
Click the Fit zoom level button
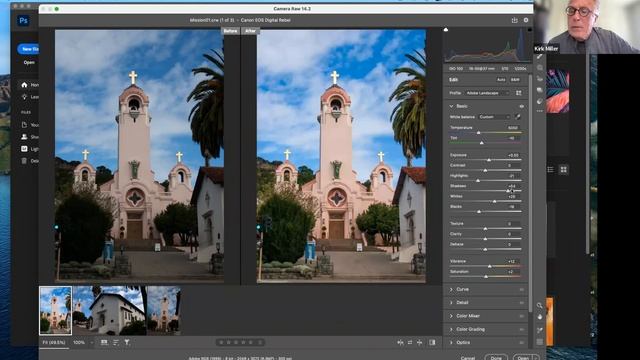click(x=54, y=342)
